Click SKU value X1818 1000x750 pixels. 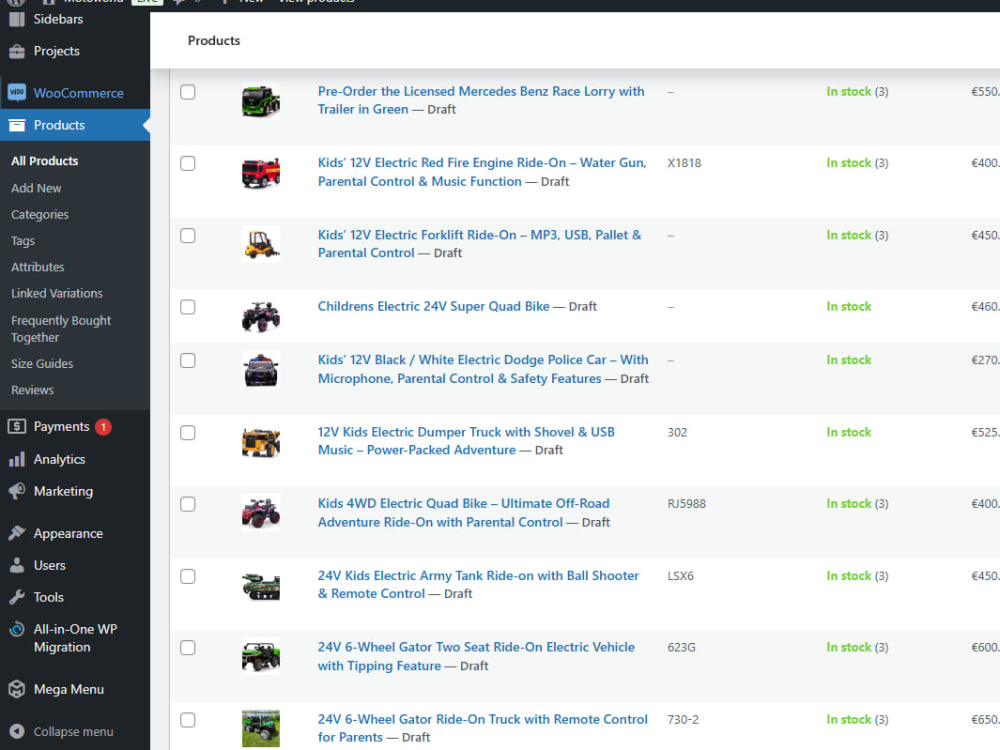click(x=684, y=163)
